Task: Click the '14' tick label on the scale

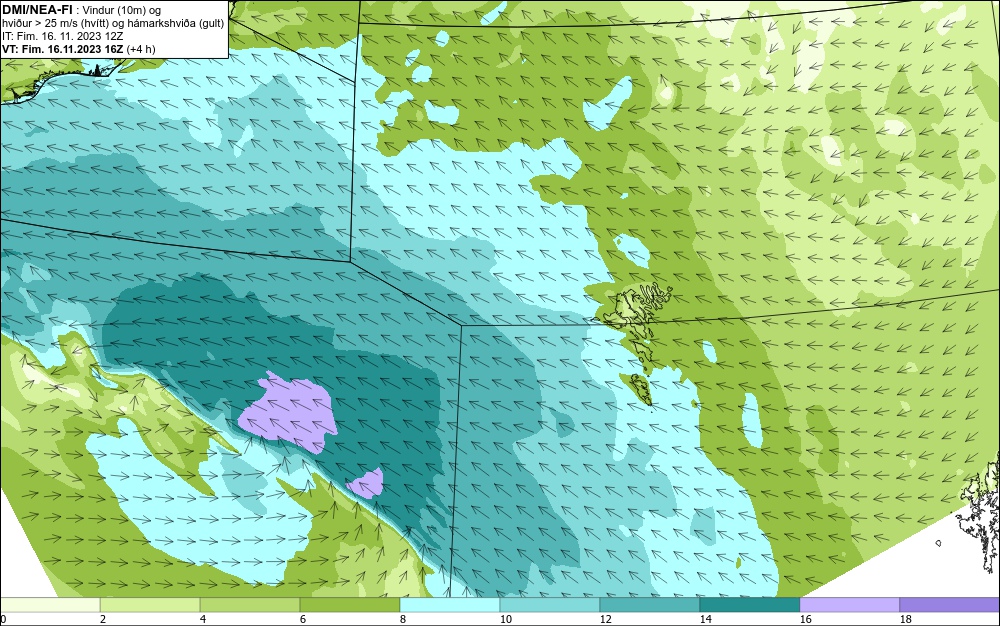Action: 705,619
